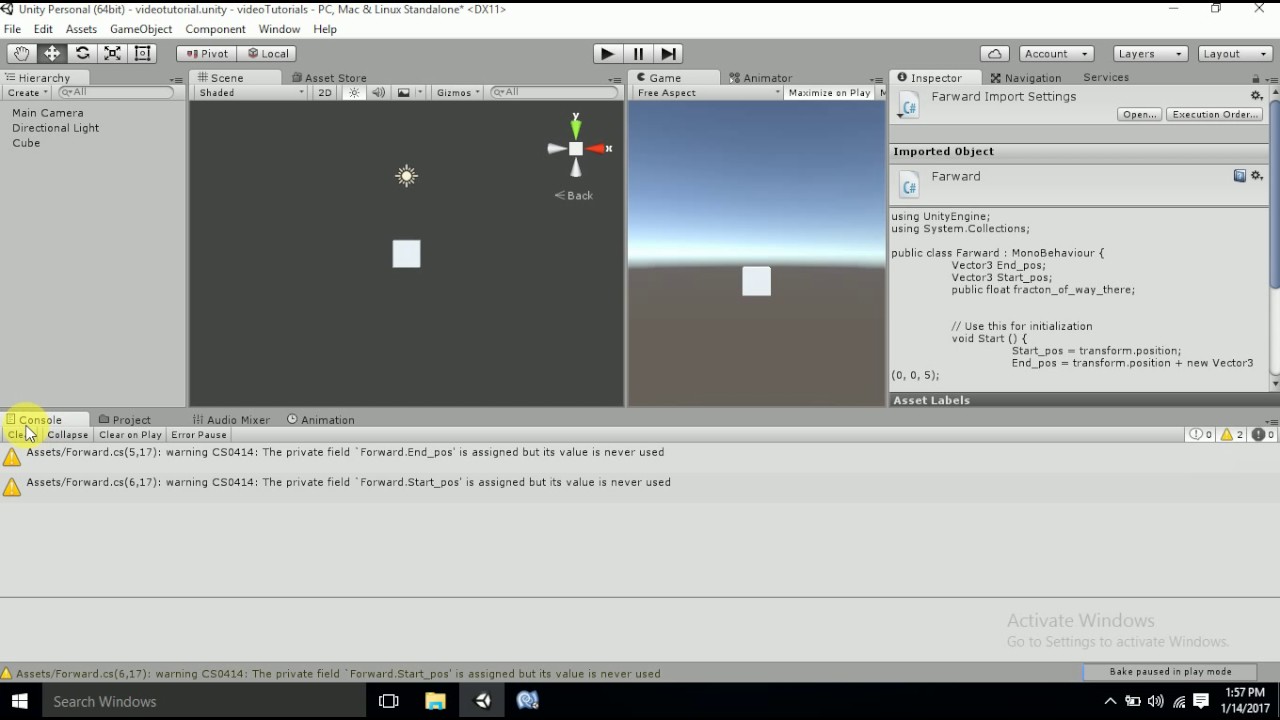The width and height of the screenshot is (1280, 720).
Task: Select Cube in Hierarchy
Action: click(x=26, y=143)
